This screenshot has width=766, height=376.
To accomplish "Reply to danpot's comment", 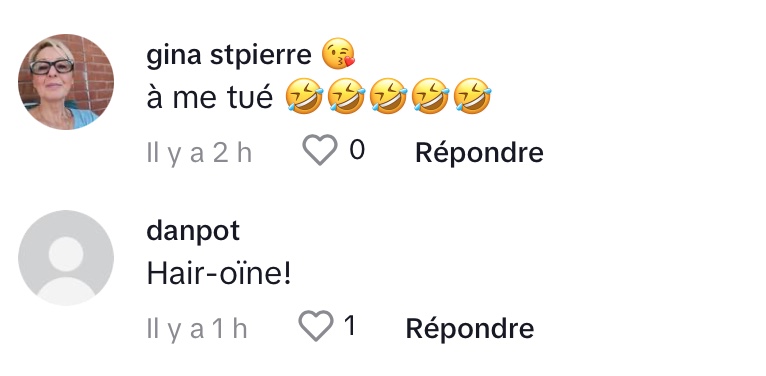I will click(x=469, y=328).
